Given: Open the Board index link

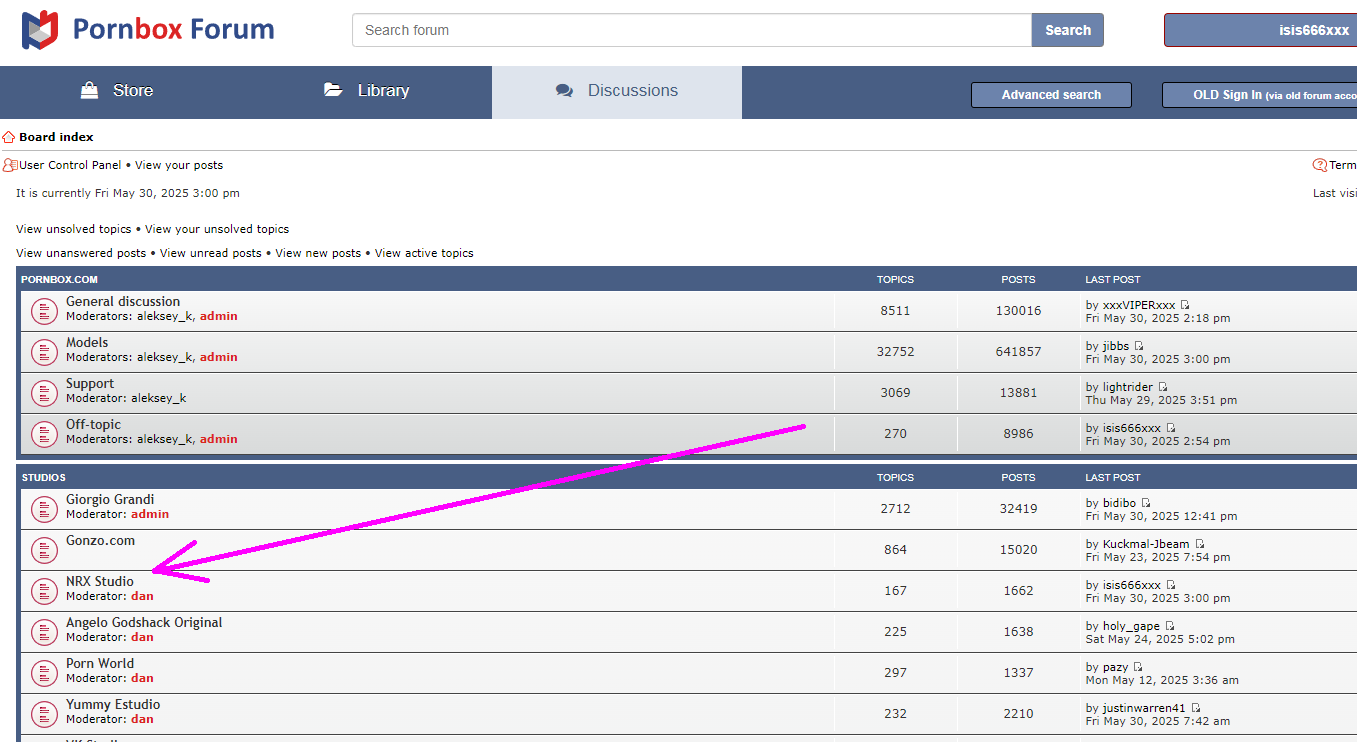Looking at the screenshot, I should pyautogui.click(x=56, y=137).
